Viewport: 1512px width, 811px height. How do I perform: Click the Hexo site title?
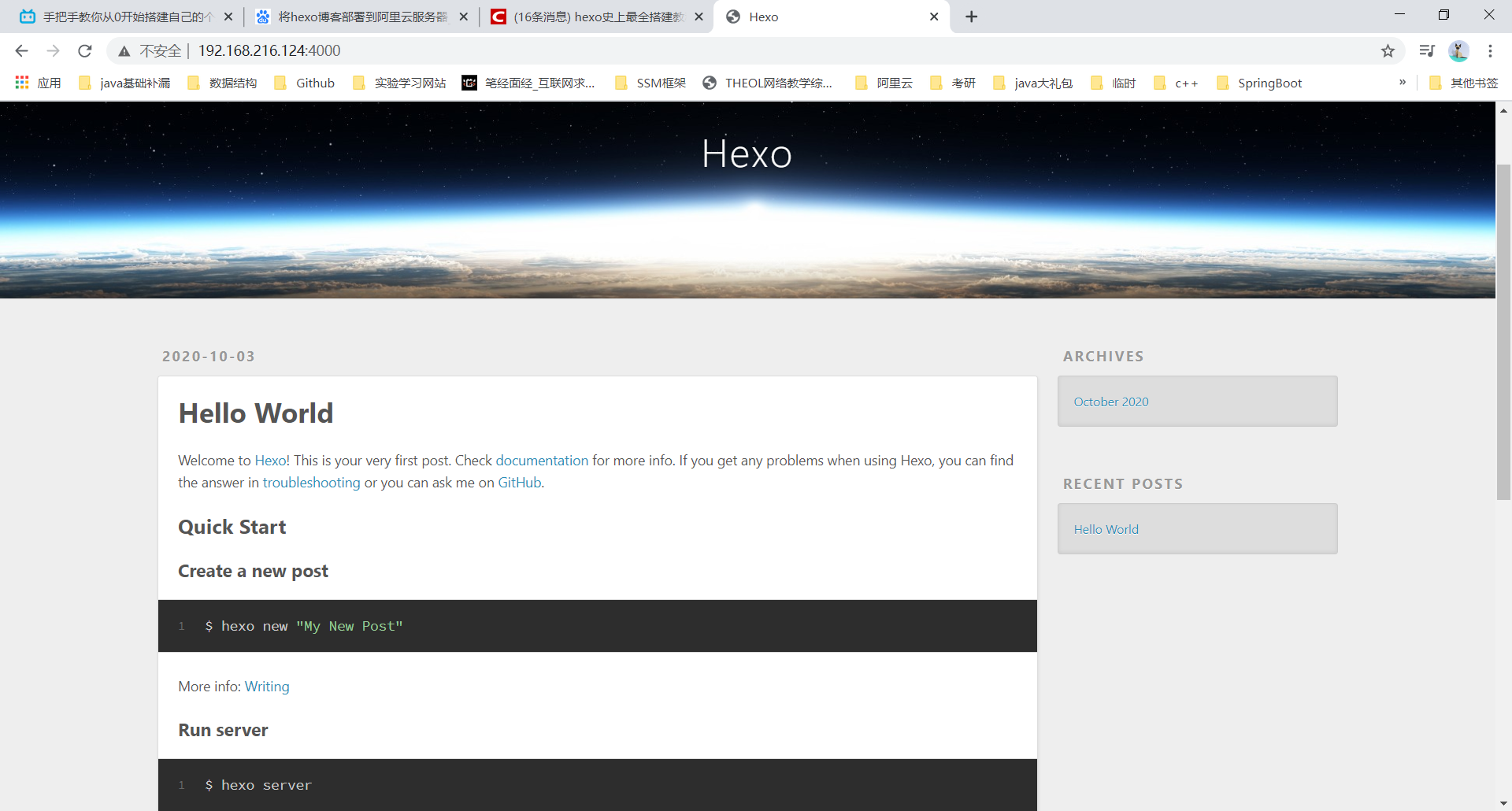(747, 154)
